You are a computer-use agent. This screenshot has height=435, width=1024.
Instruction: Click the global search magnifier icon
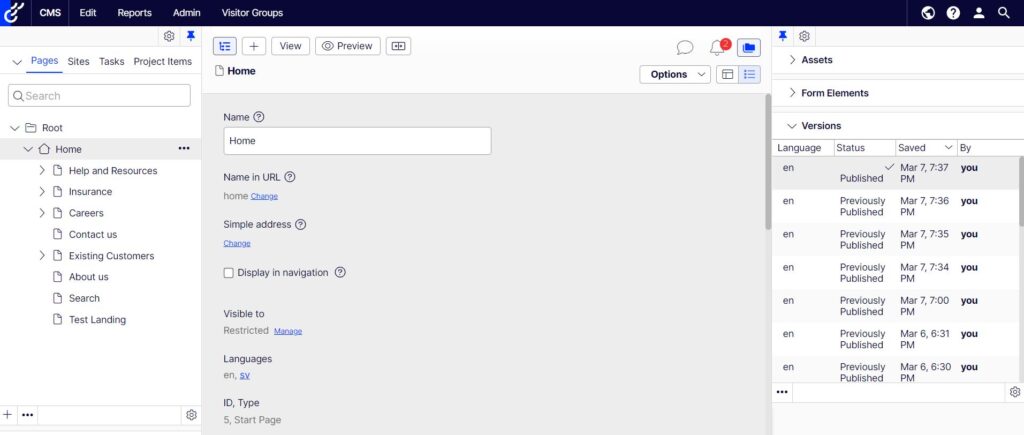pos(1004,13)
